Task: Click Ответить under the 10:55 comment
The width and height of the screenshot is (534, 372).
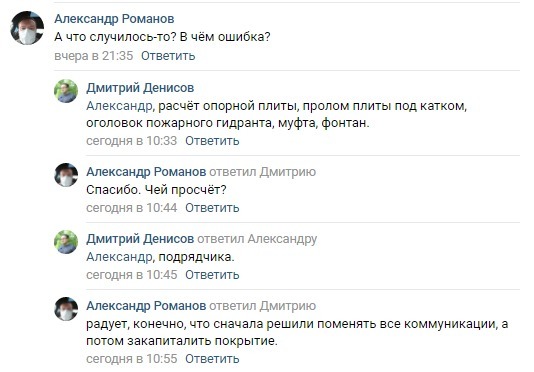Action: click(212, 359)
